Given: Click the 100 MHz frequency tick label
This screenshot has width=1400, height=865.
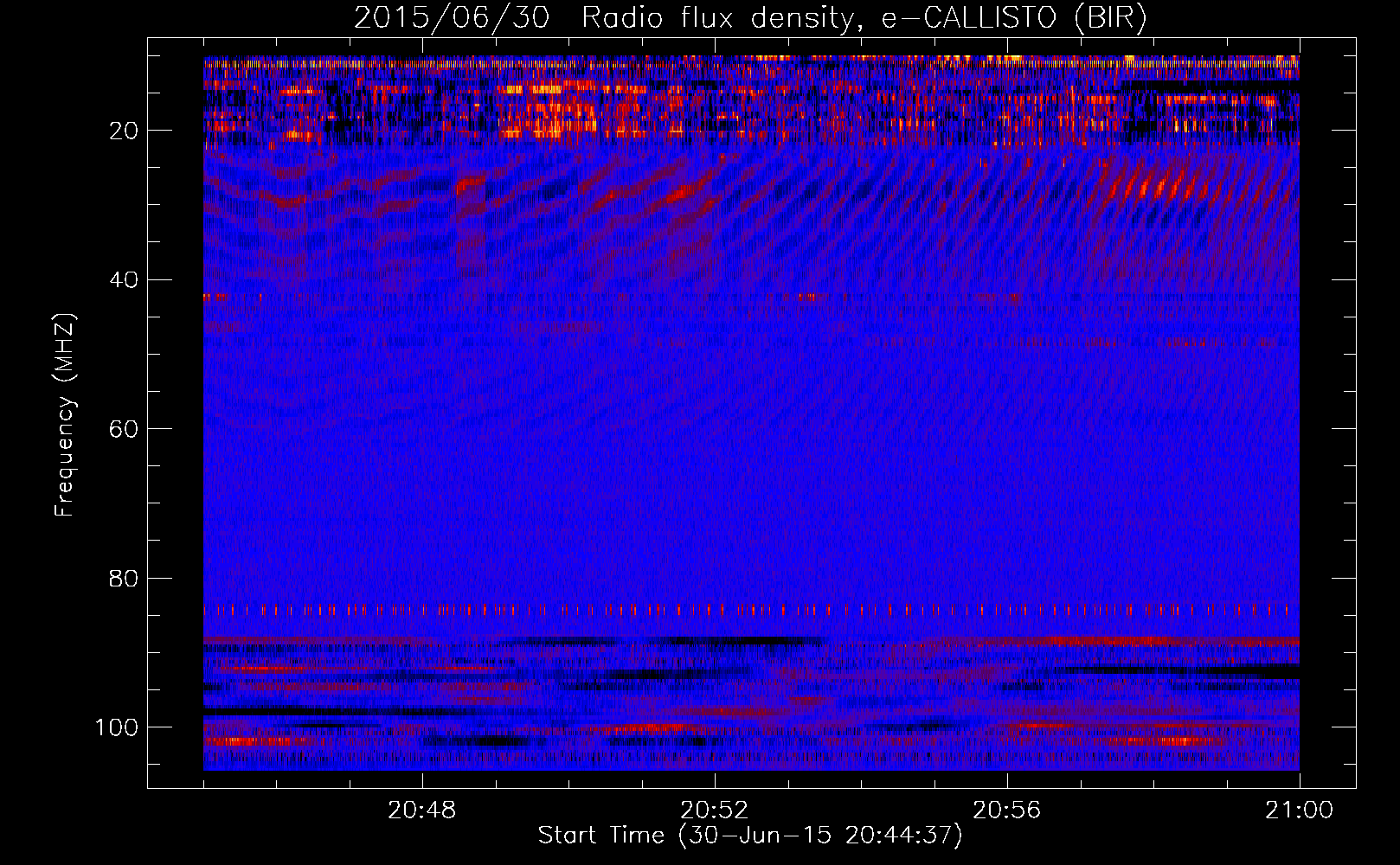Looking at the screenshot, I should [x=117, y=727].
